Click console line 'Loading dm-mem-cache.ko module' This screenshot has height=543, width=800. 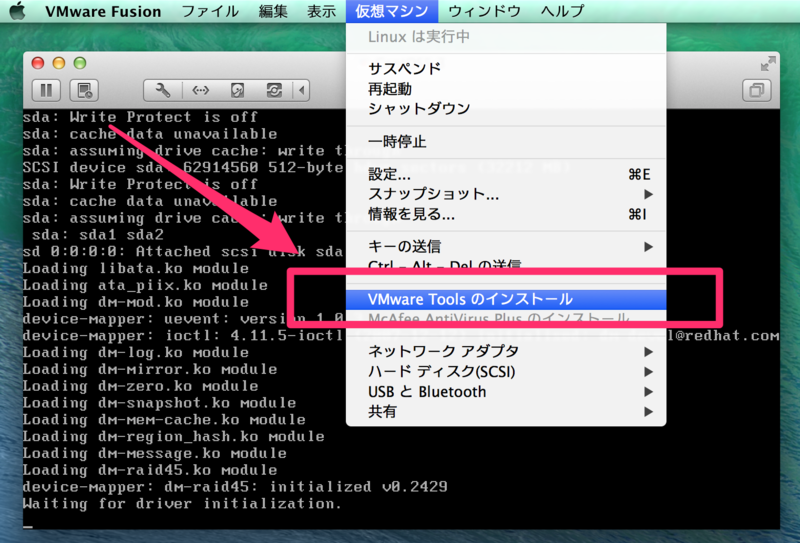164,420
